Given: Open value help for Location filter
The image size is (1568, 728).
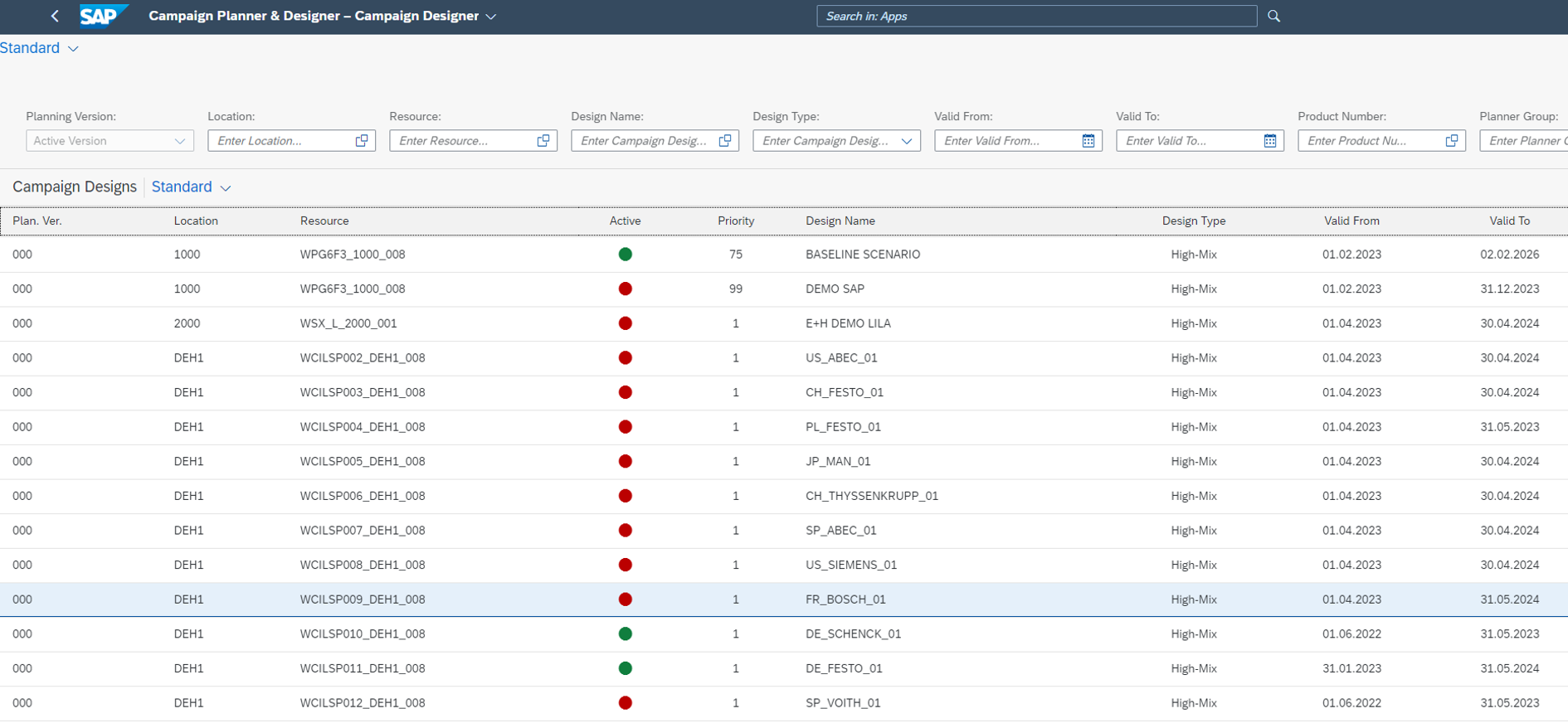Looking at the screenshot, I should [x=362, y=141].
